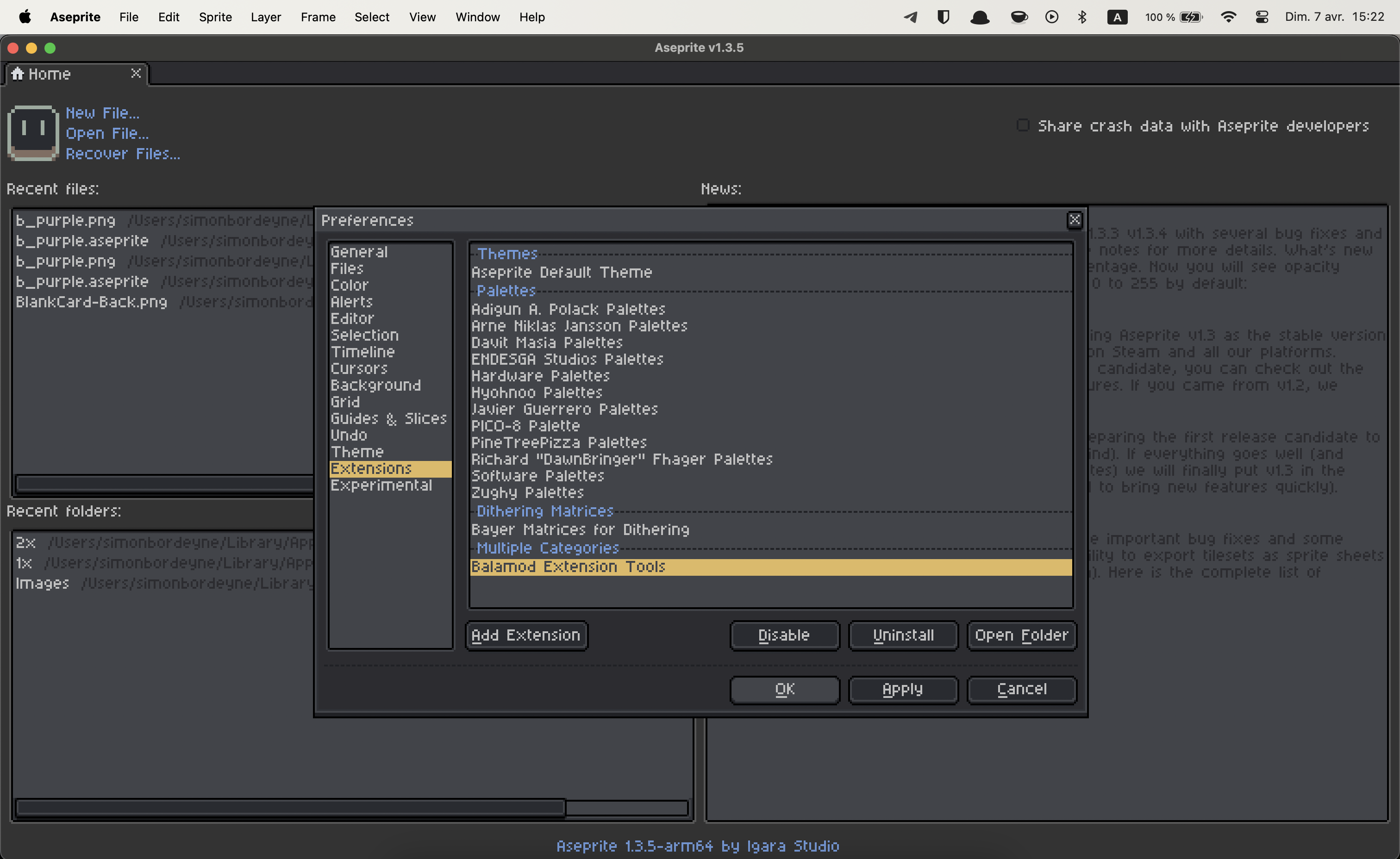This screenshot has height=859, width=1400.
Task: Open the File menu
Action: tap(129, 17)
